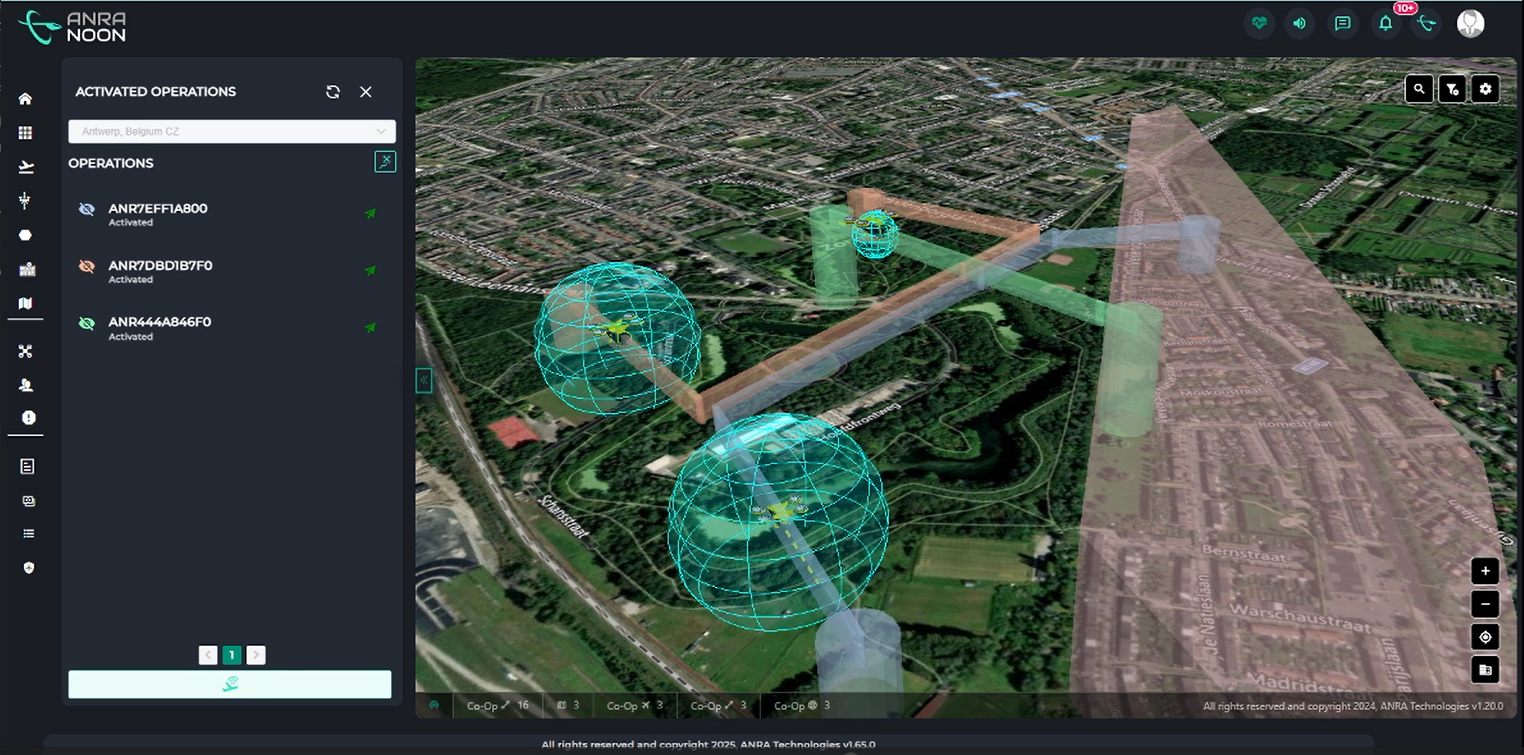
Task: Zoom in the map with plus button
Action: pos(1485,571)
